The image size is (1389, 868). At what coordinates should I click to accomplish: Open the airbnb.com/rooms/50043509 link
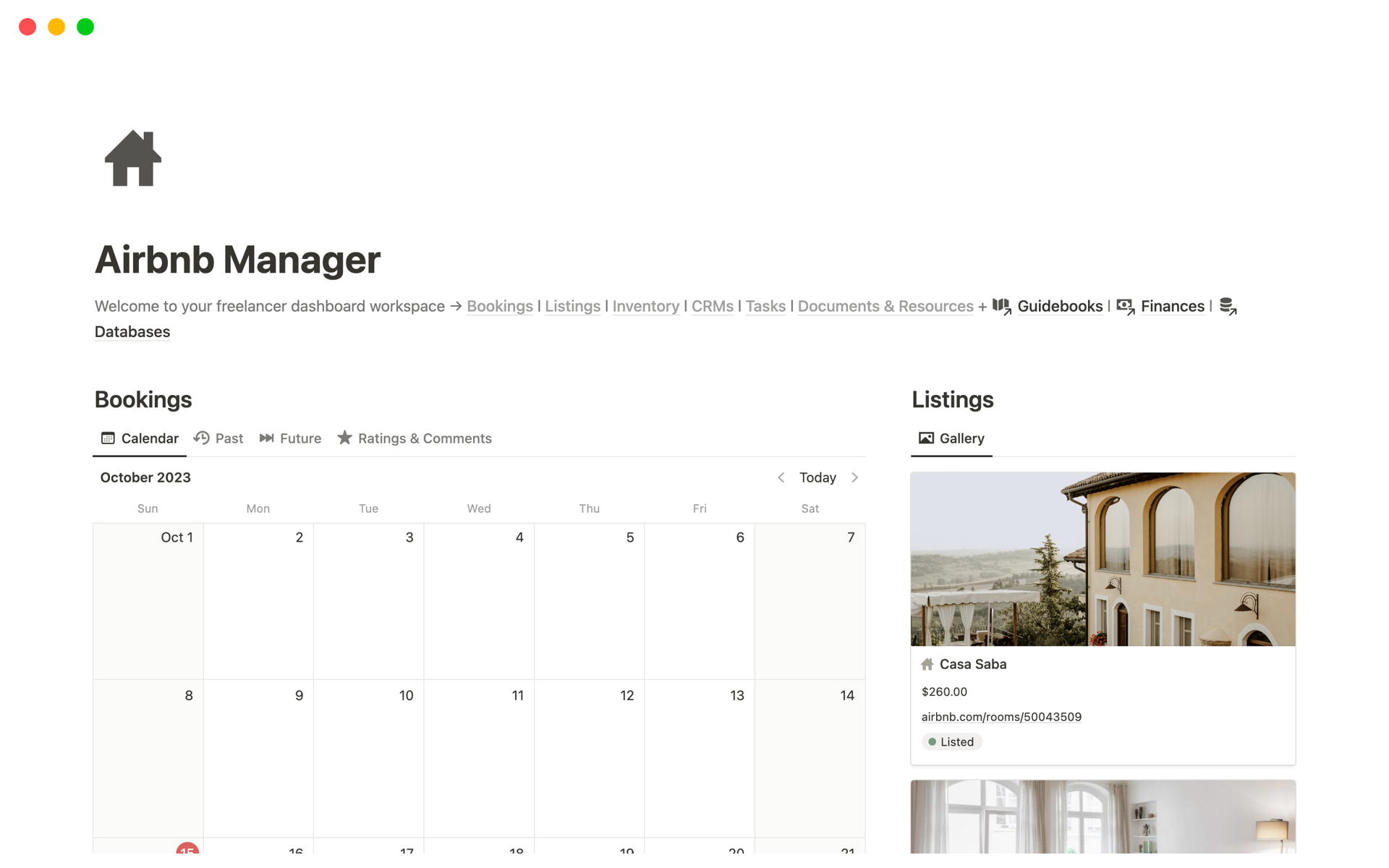(1001, 717)
